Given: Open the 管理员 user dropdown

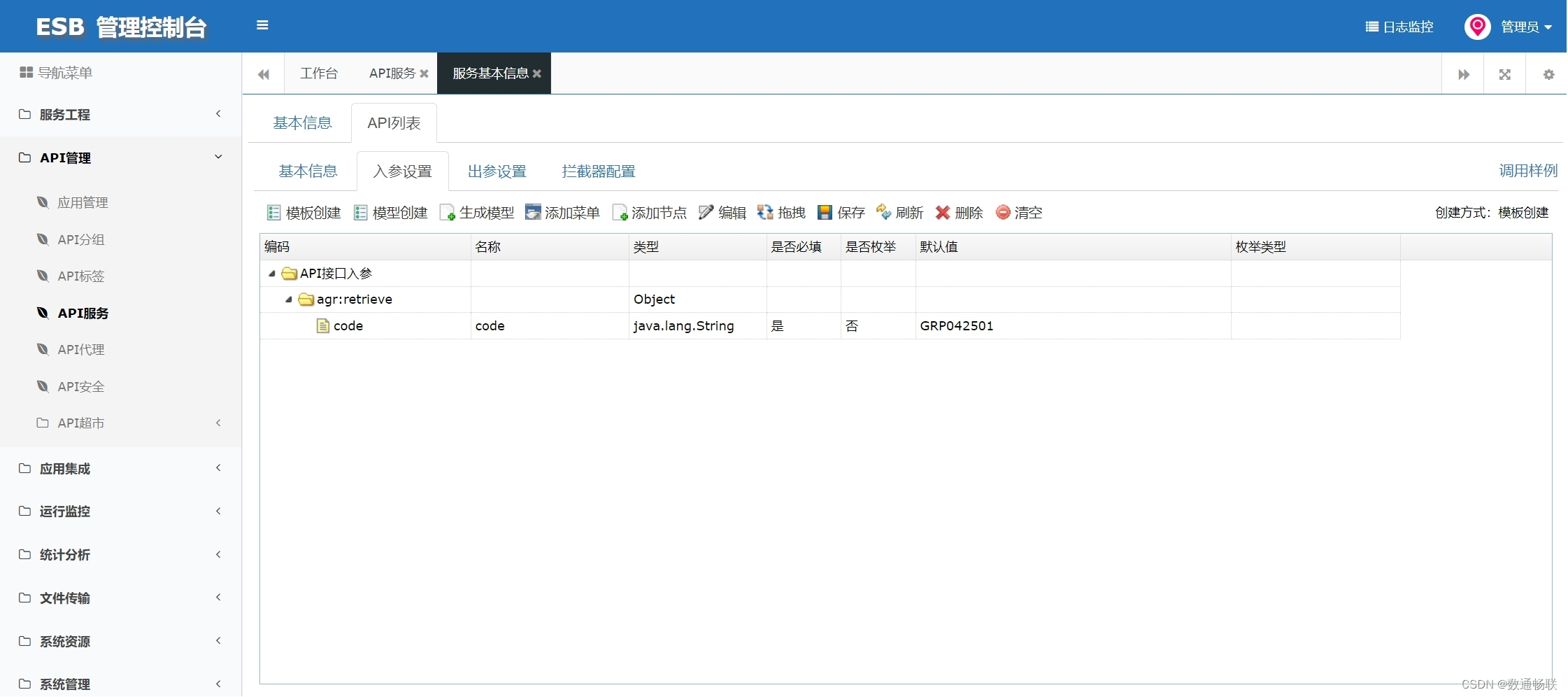Looking at the screenshot, I should [1526, 27].
